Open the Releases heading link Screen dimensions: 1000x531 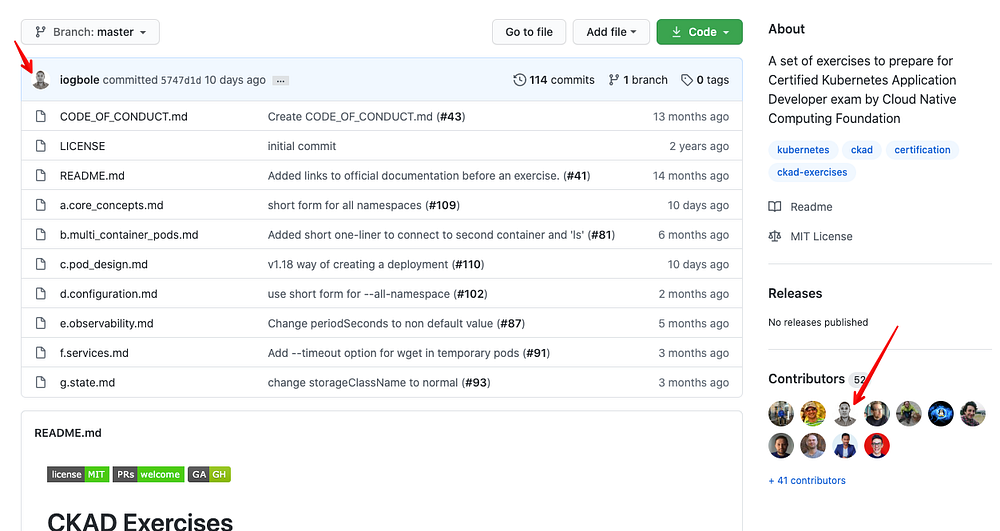(x=795, y=293)
